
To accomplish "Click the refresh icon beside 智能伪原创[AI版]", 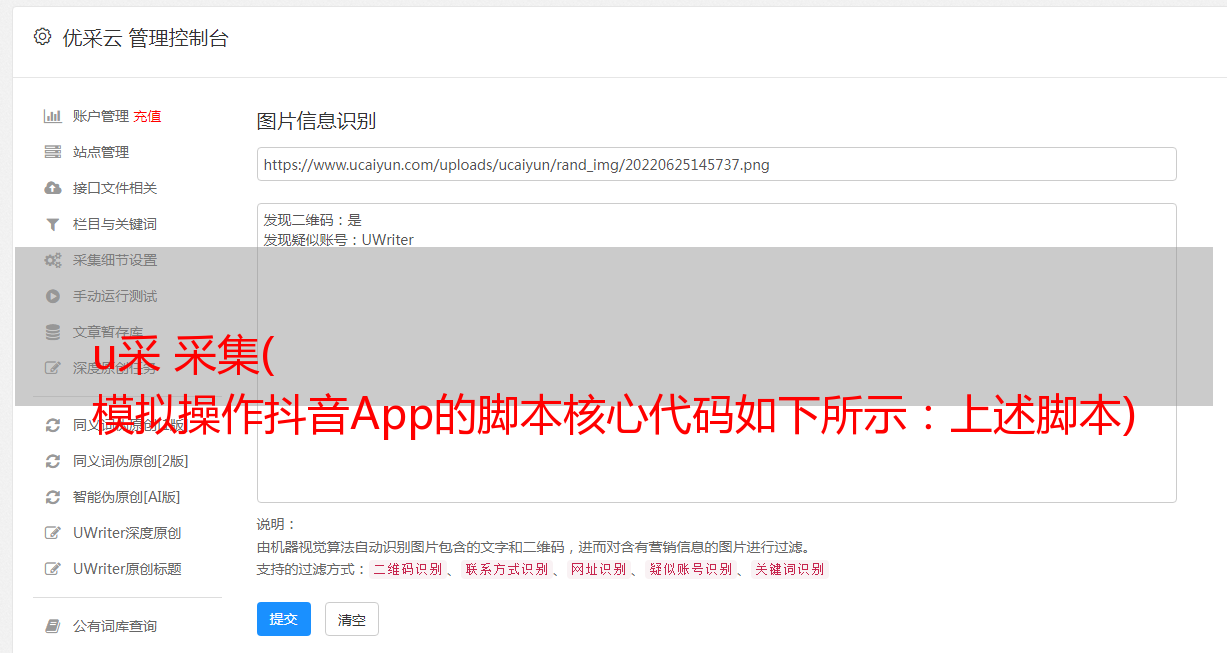I will coord(53,497).
